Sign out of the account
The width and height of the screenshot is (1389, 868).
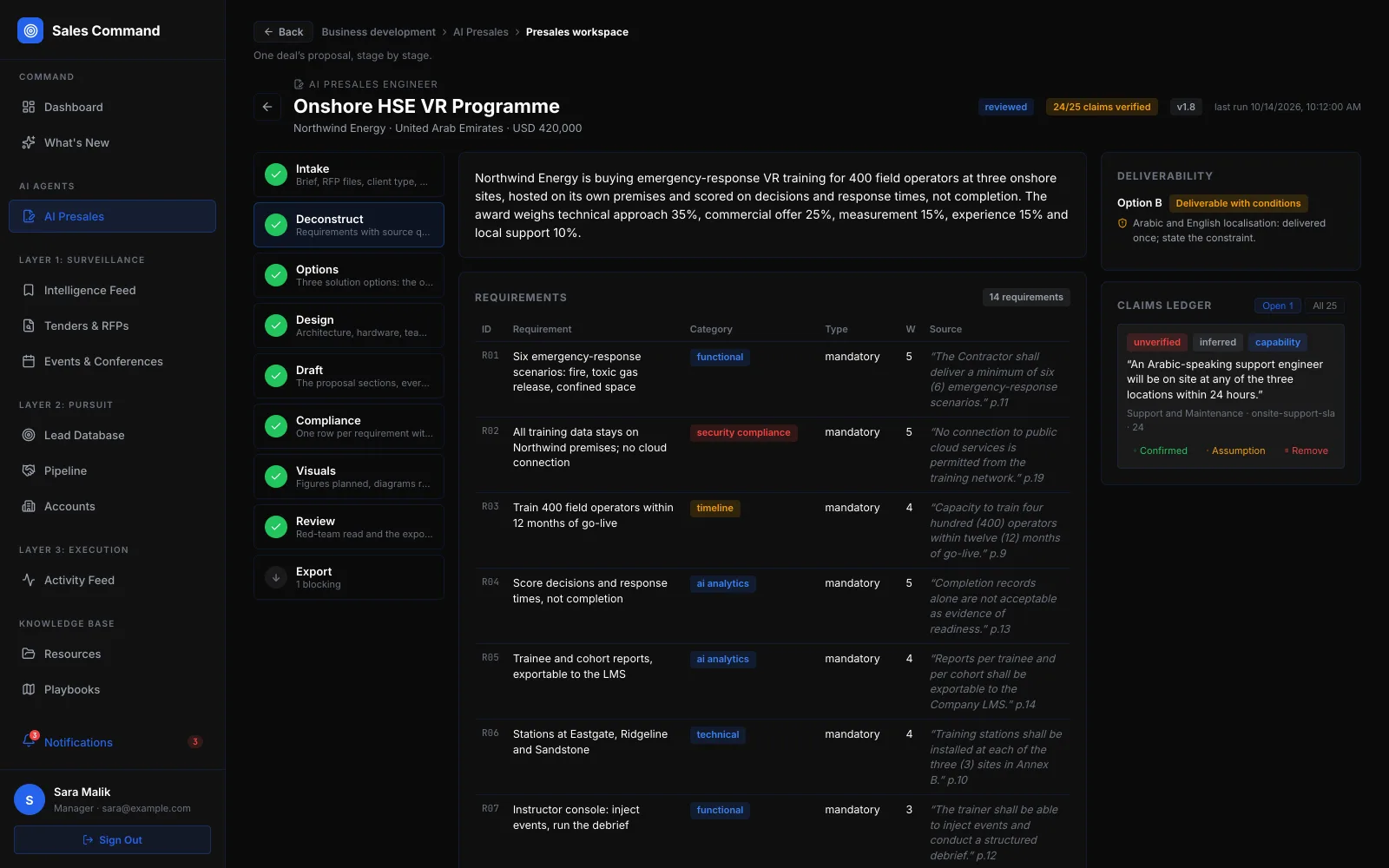pos(112,839)
